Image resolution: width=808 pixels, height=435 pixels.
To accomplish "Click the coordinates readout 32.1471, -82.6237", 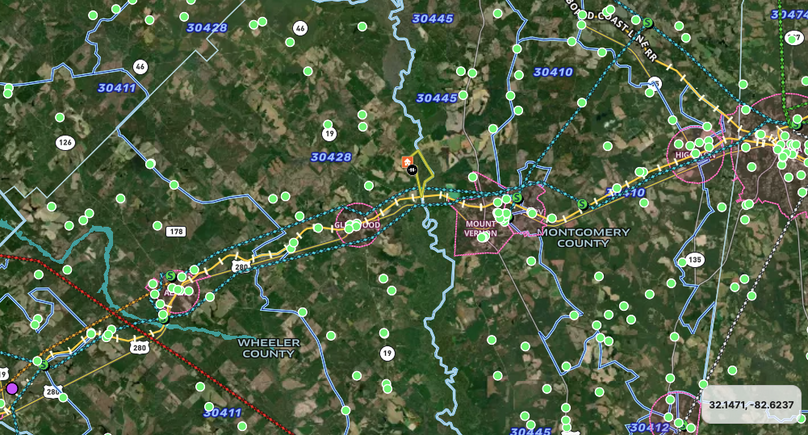I will (751, 405).
